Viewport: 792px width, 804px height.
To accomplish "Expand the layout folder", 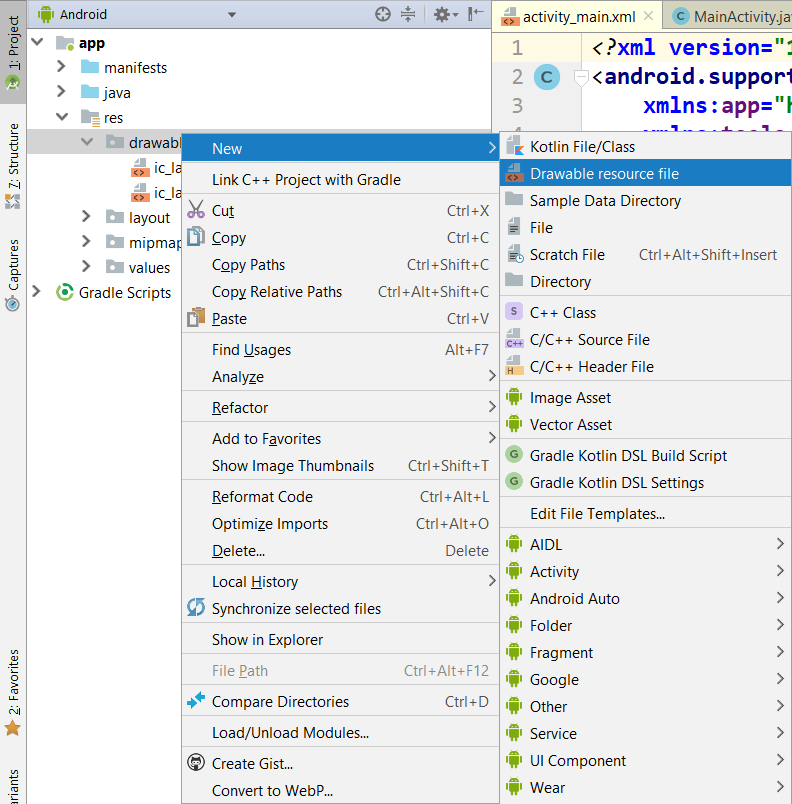I will point(86,216).
